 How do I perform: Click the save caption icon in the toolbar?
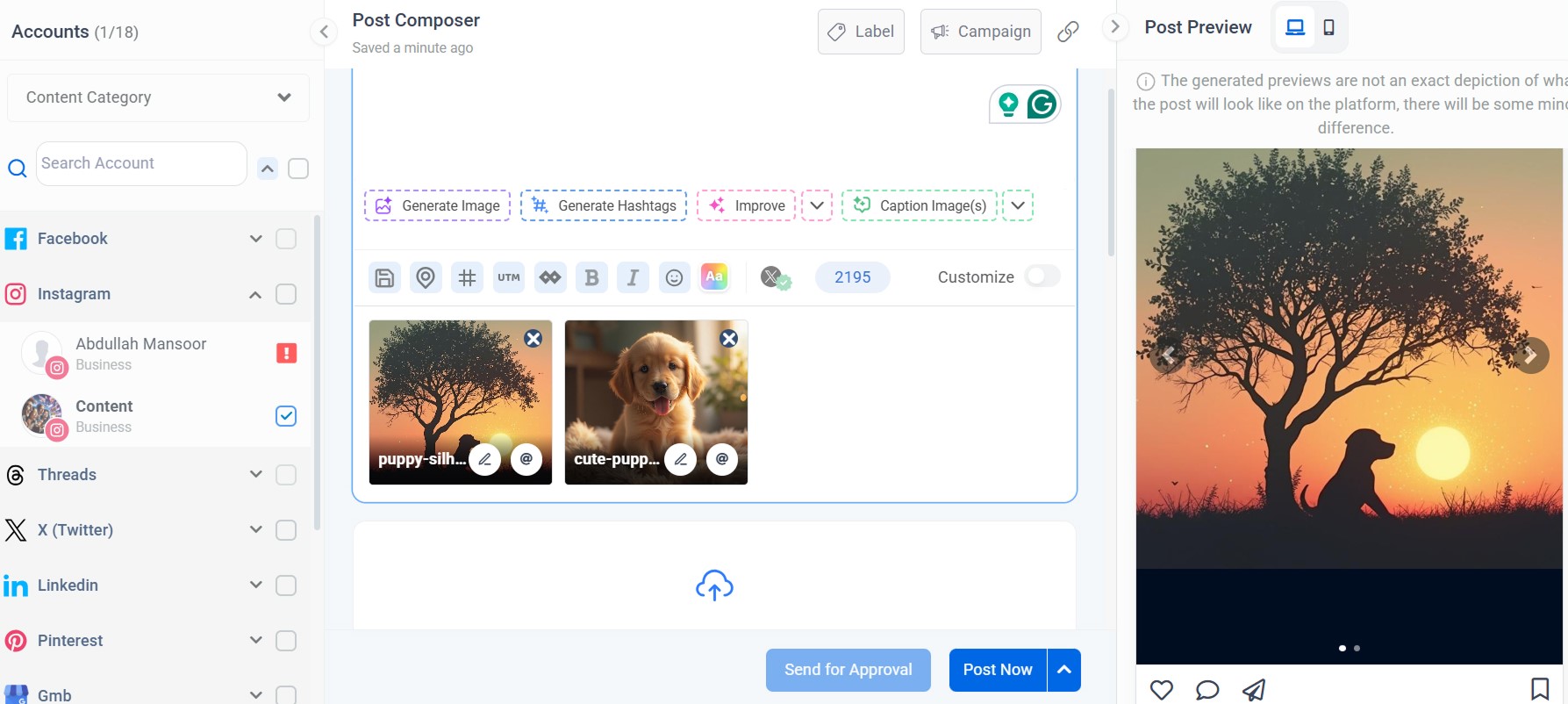click(x=384, y=278)
